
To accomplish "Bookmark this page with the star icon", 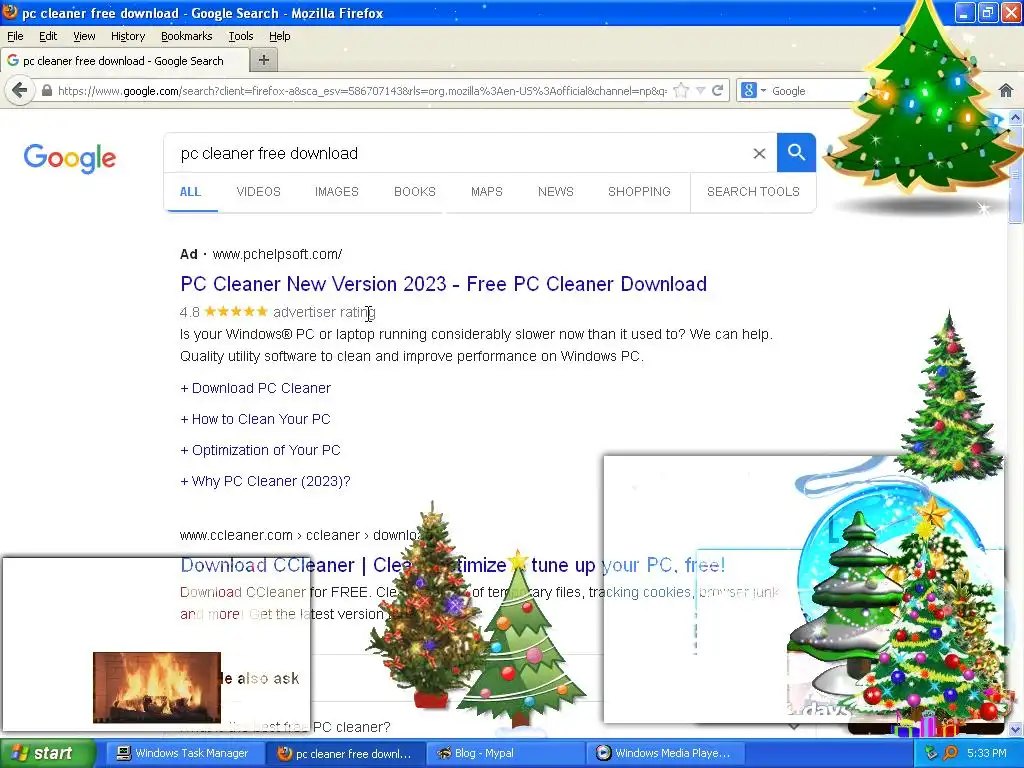I will (681, 91).
